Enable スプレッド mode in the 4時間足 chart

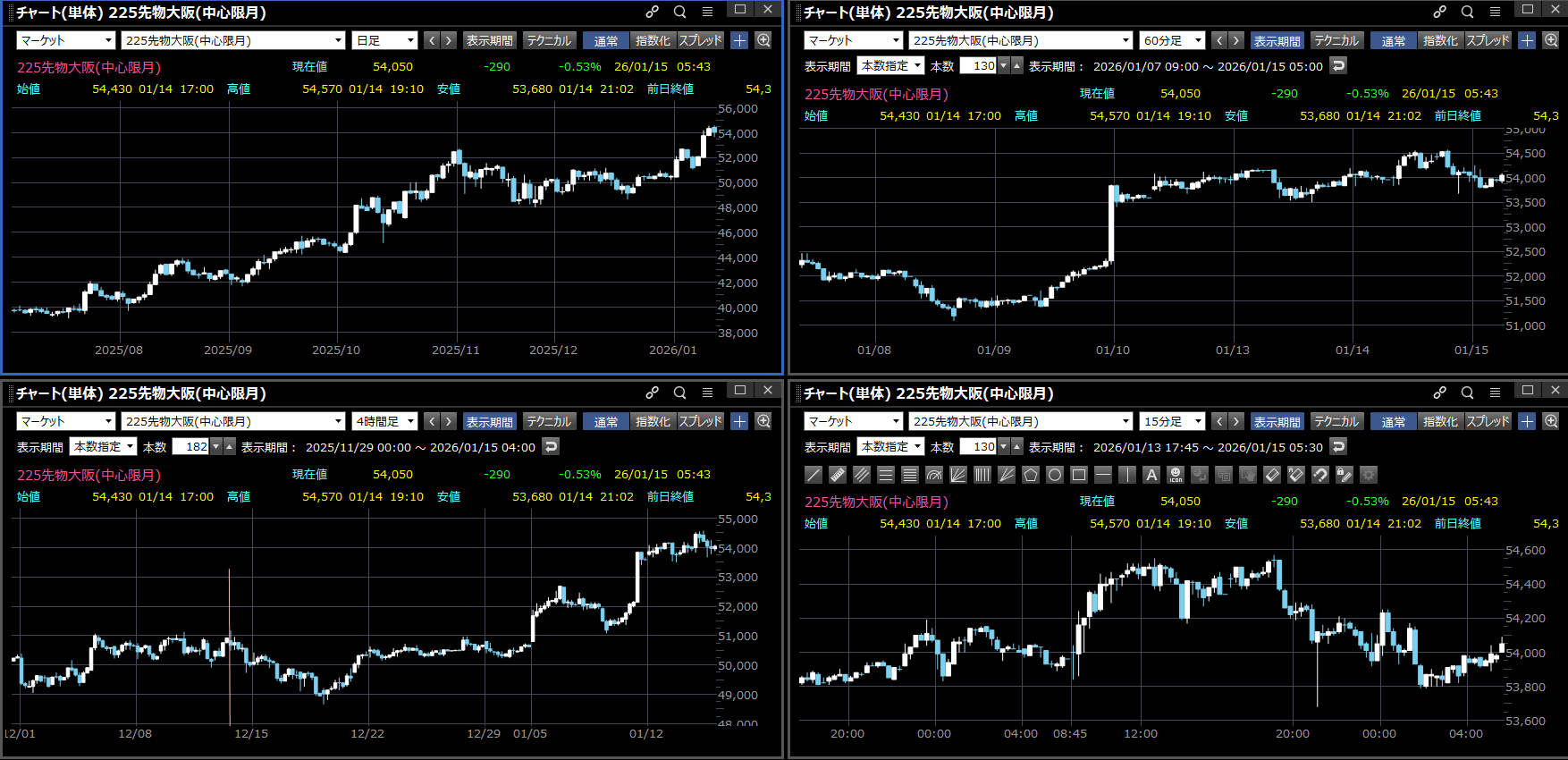tap(700, 421)
